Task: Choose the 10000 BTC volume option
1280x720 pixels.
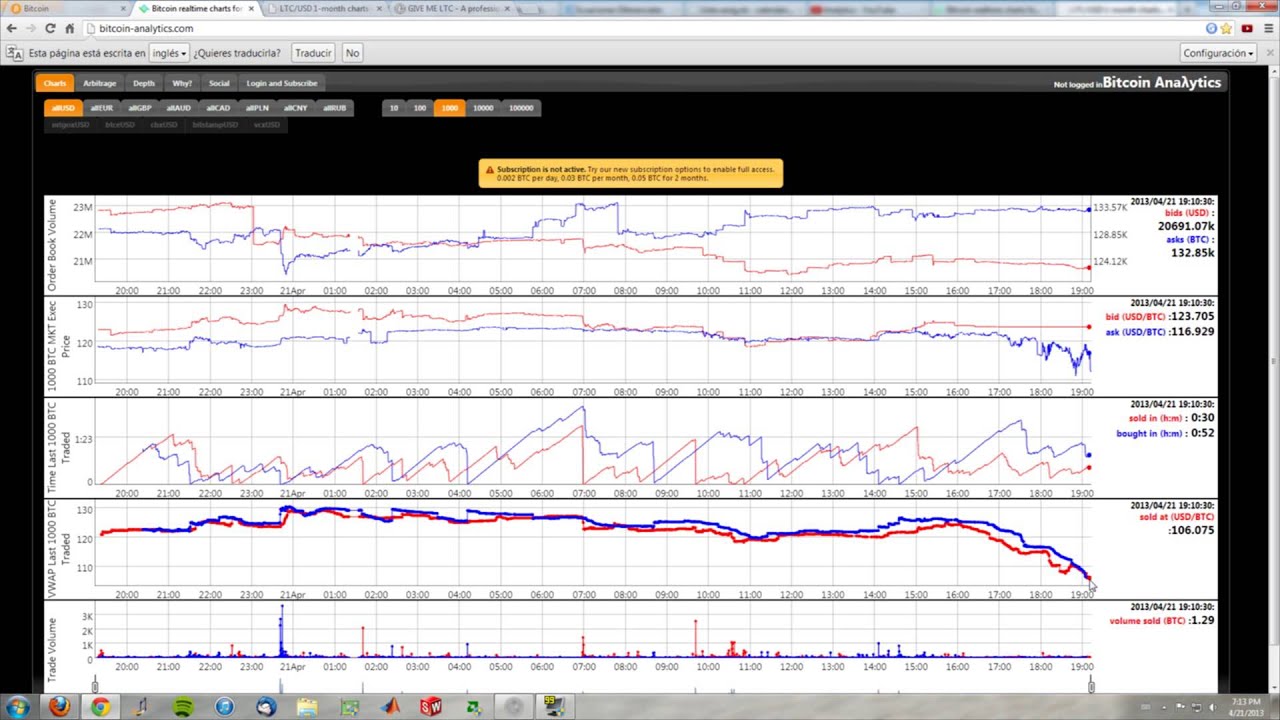Action: click(x=483, y=108)
